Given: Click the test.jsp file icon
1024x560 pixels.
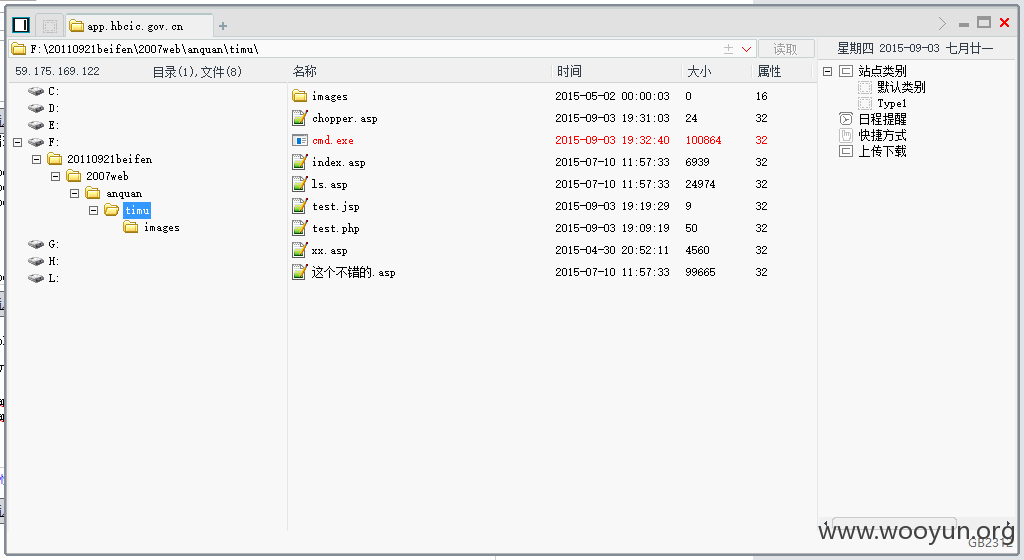Looking at the screenshot, I should point(300,206).
